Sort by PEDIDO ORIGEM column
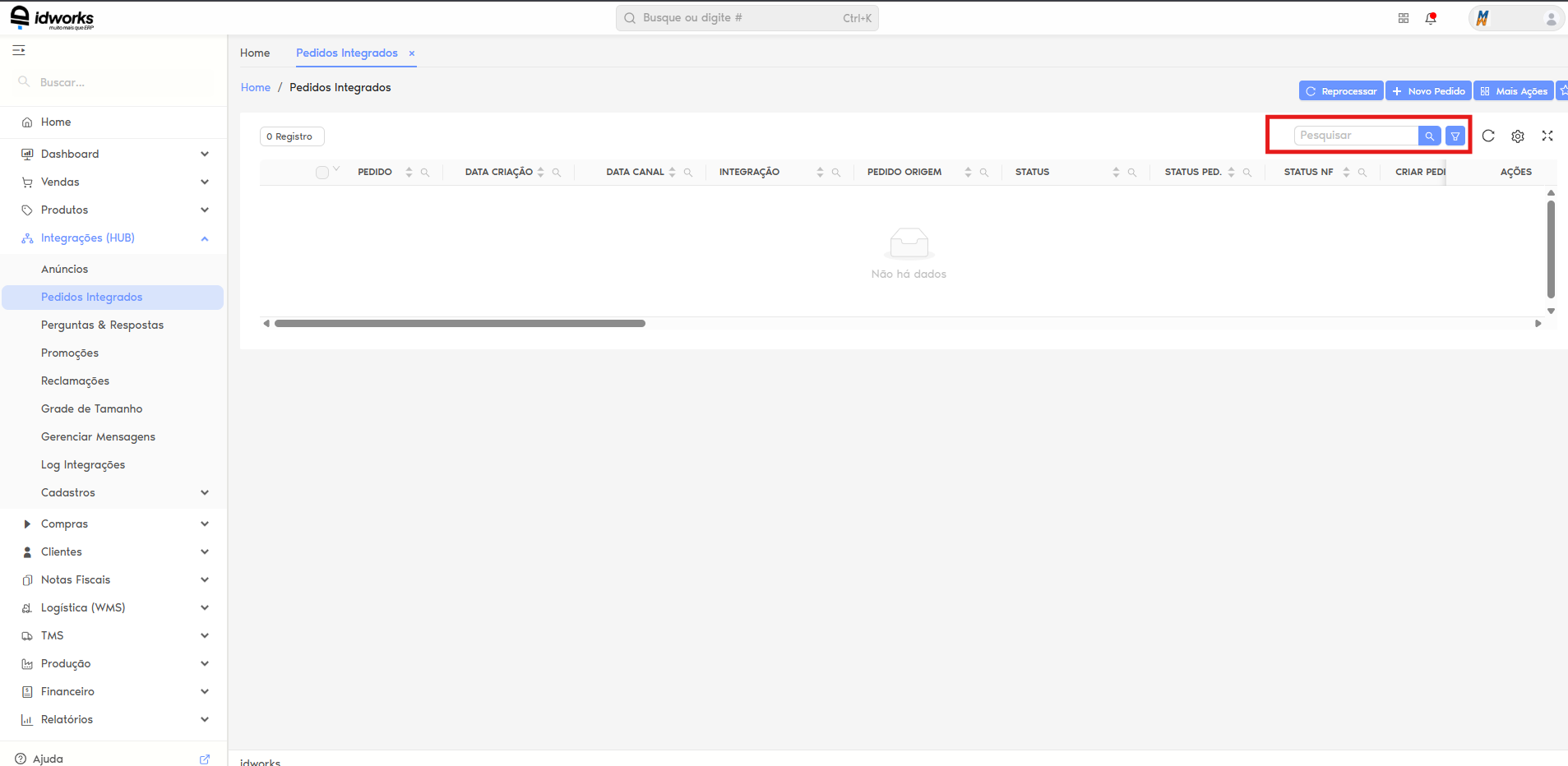The height and width of the screenshot is (766, 1568). click(968, 172)
